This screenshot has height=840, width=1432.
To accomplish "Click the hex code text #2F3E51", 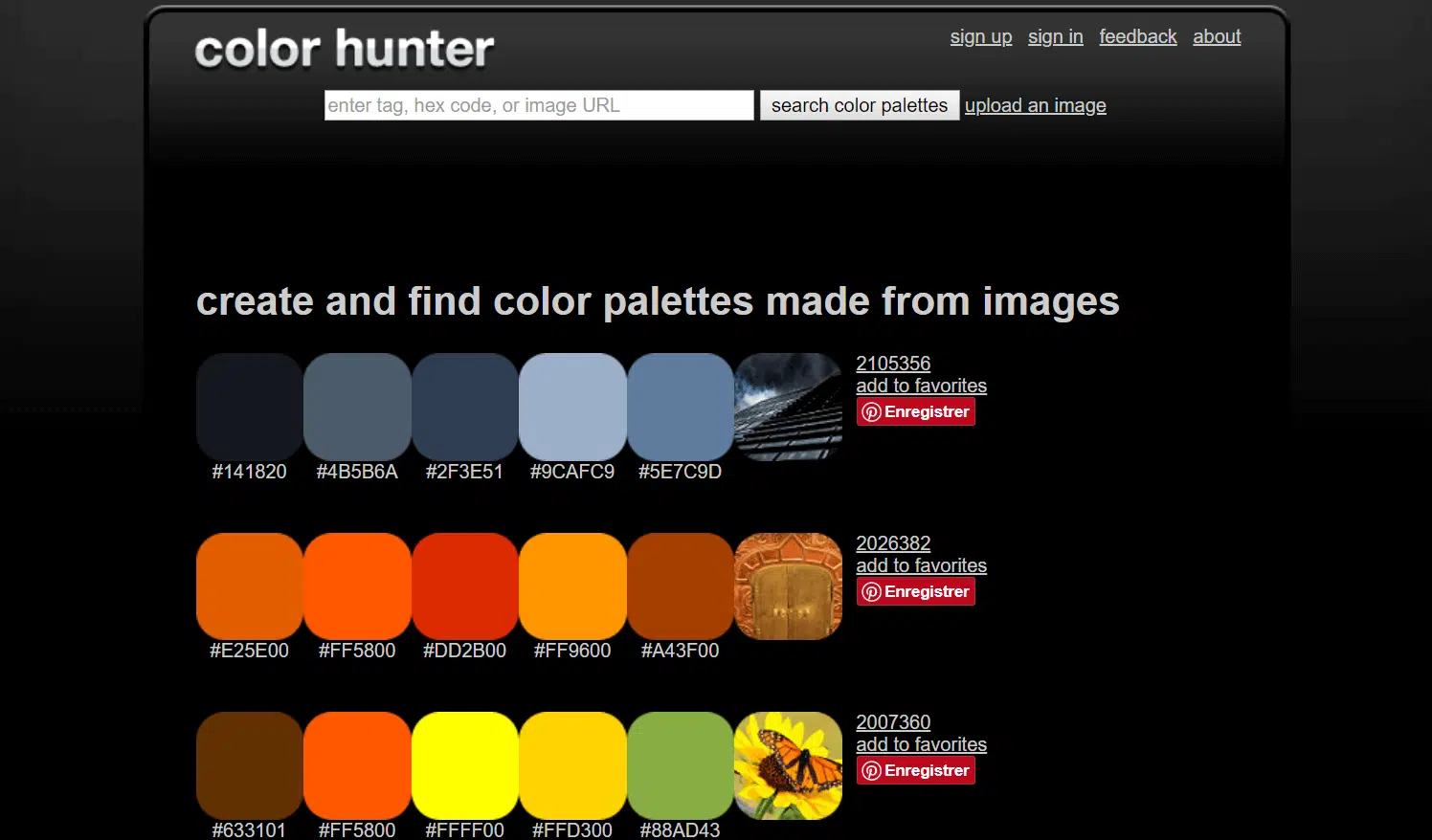I will click(464, 472).
